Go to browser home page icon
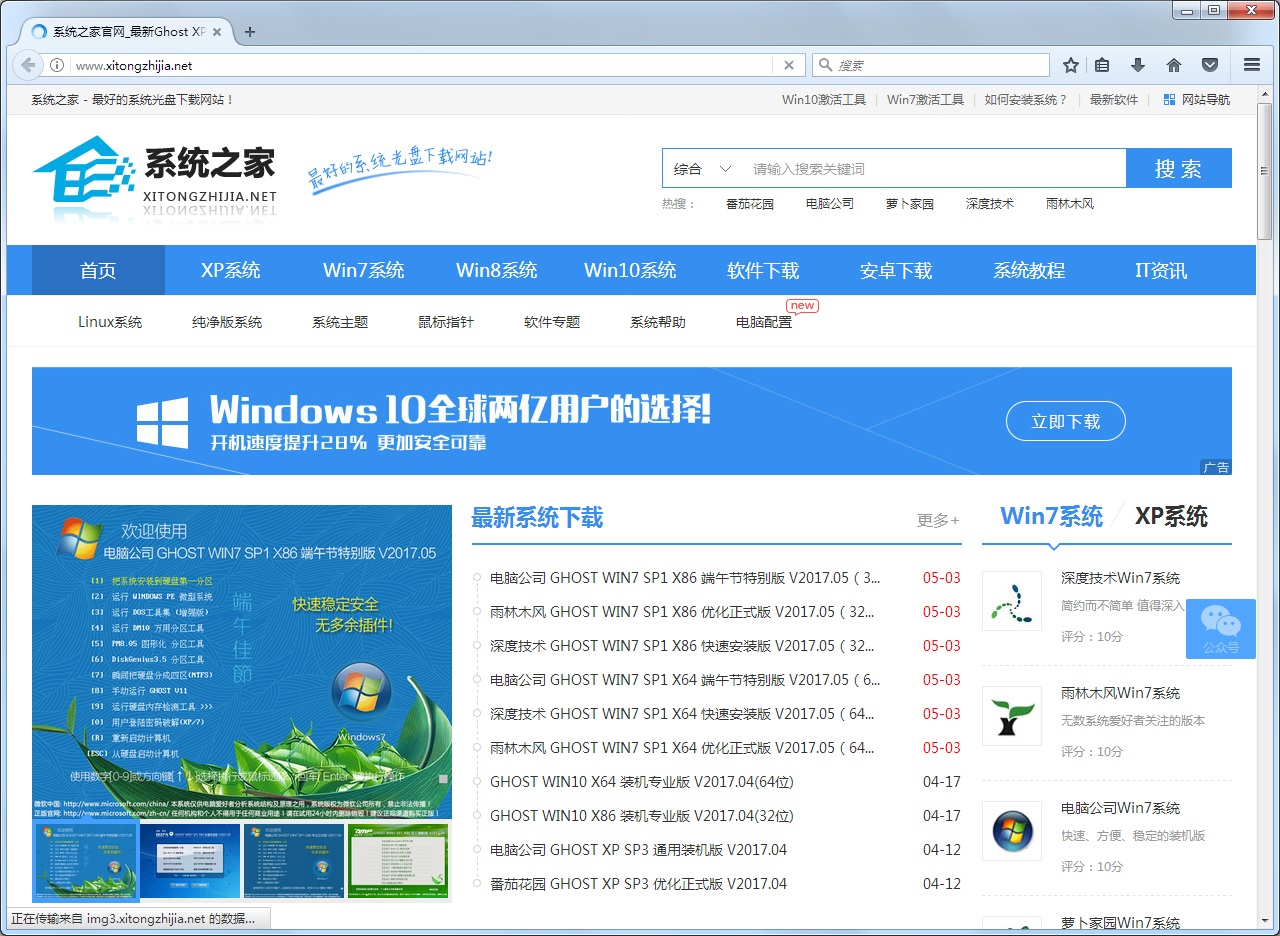 1174,65
